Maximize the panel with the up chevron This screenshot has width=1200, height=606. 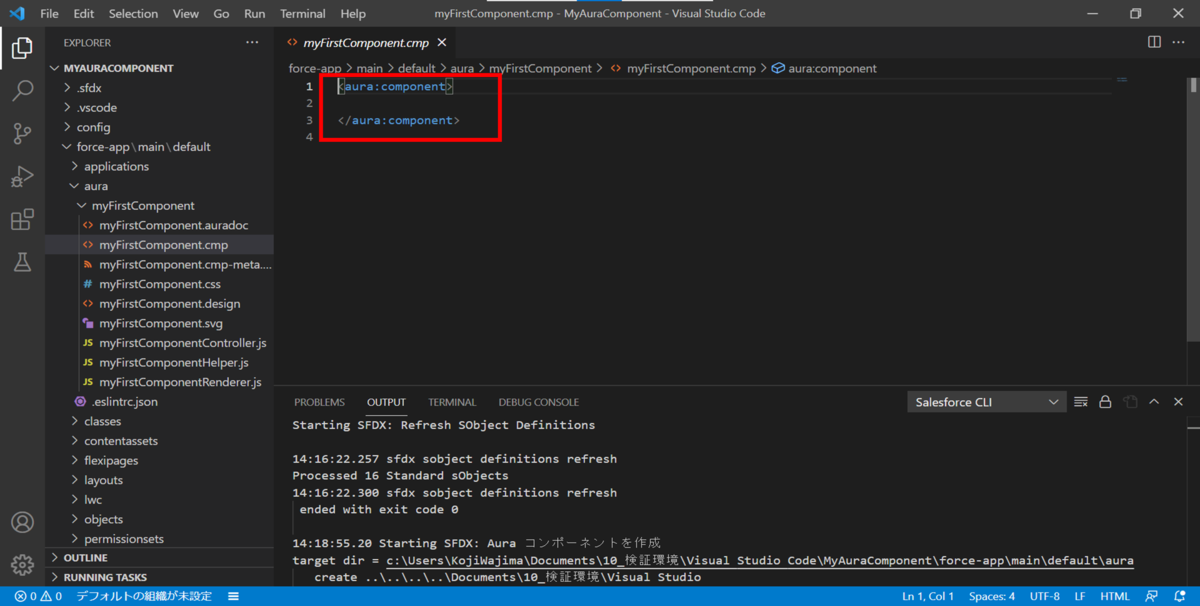click(x=1154, y=402)
